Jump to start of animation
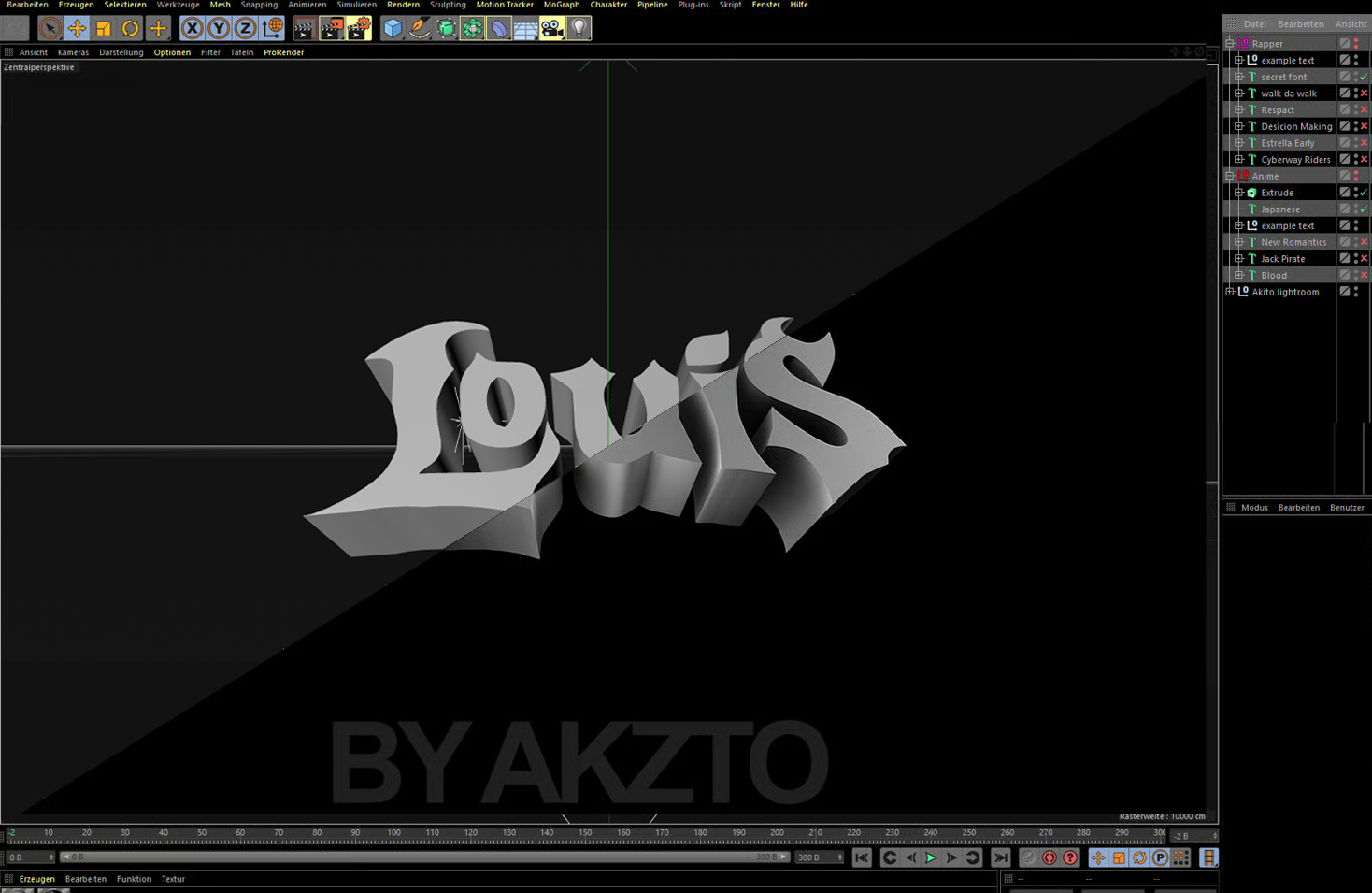The height and width of the screenshot is (893, 1372). coord(862,857)
